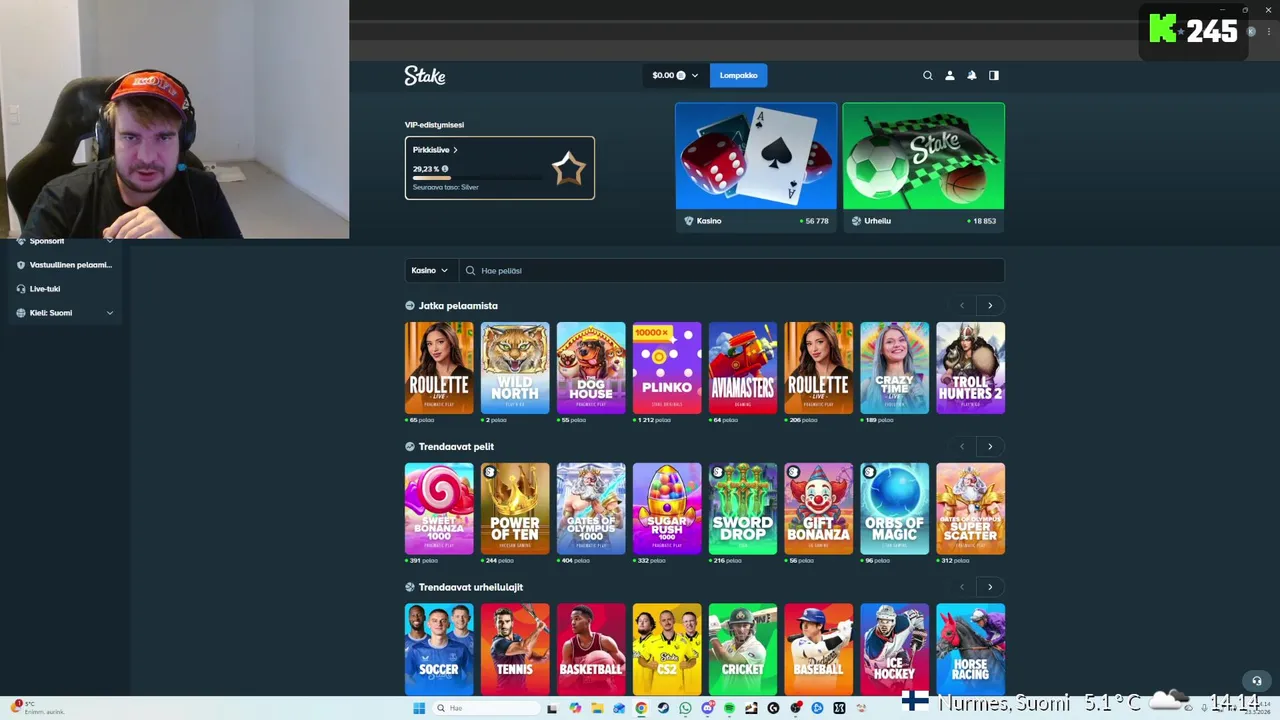Open the Power of Ten game

[x=515, y=509]
